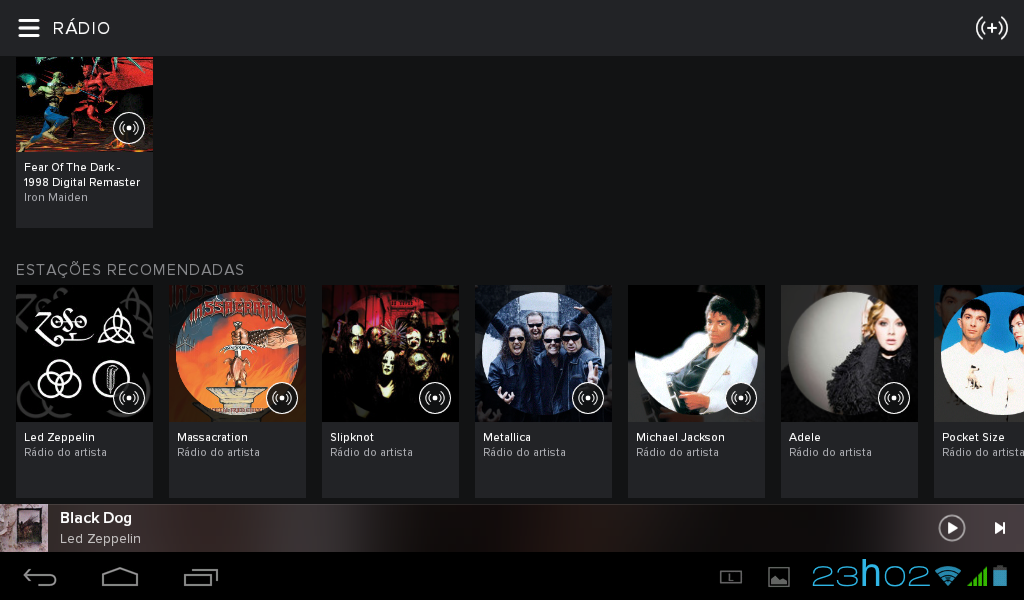Screen dimensions: 1024x600
Task: Tap the Android back button
Action: (x=40, y=577)
